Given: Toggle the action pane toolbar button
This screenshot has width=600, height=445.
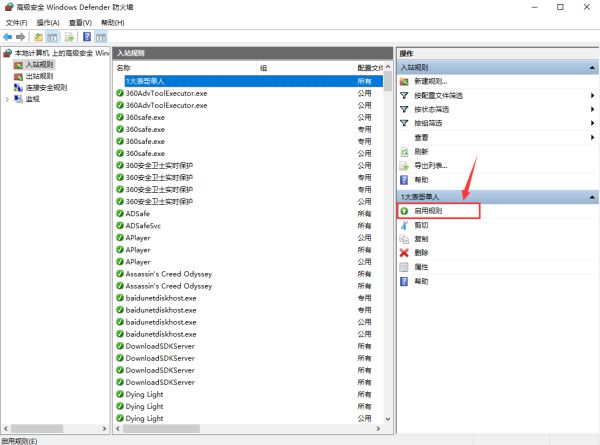Looking at the screenshot, I should click(101, 37).
